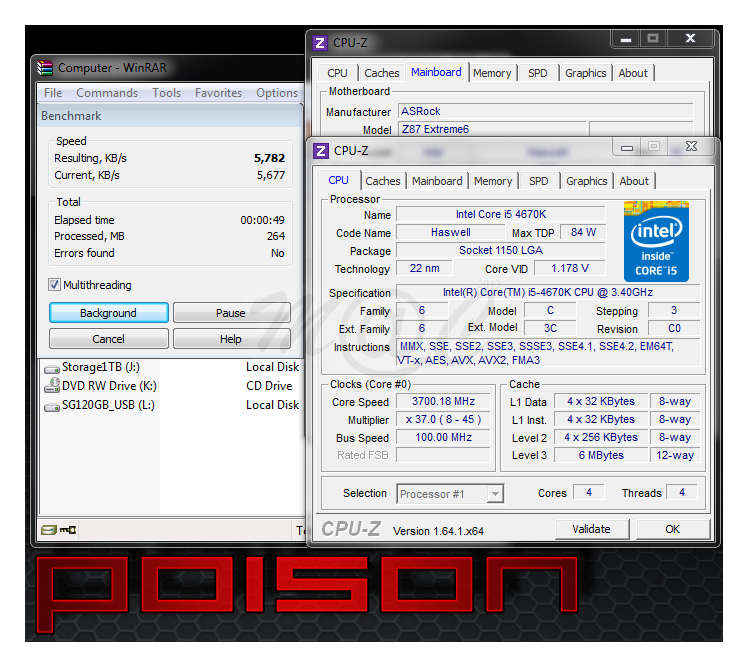
Task: Click the key icon in WinRAR status bar
Action: click(68, 529)
